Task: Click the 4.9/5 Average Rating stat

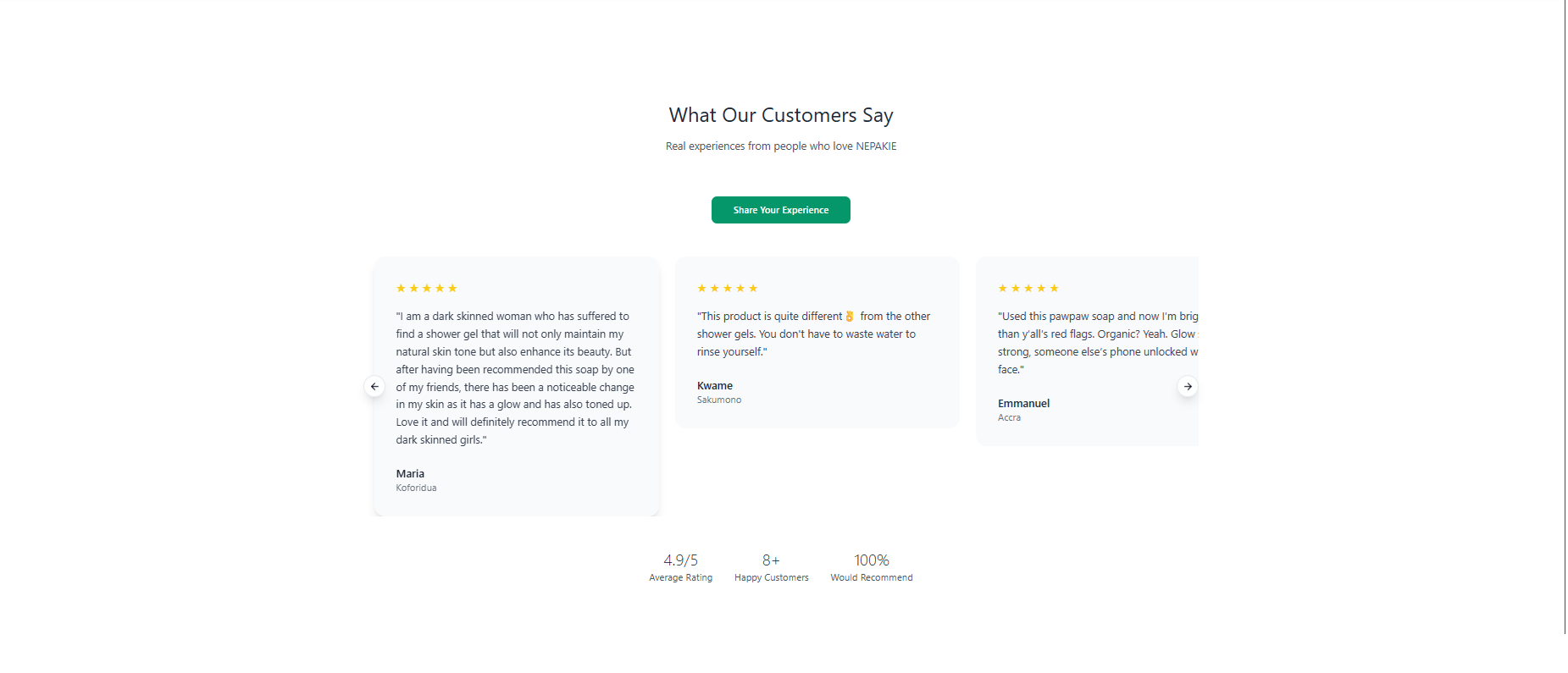Action: coord(680,568)
